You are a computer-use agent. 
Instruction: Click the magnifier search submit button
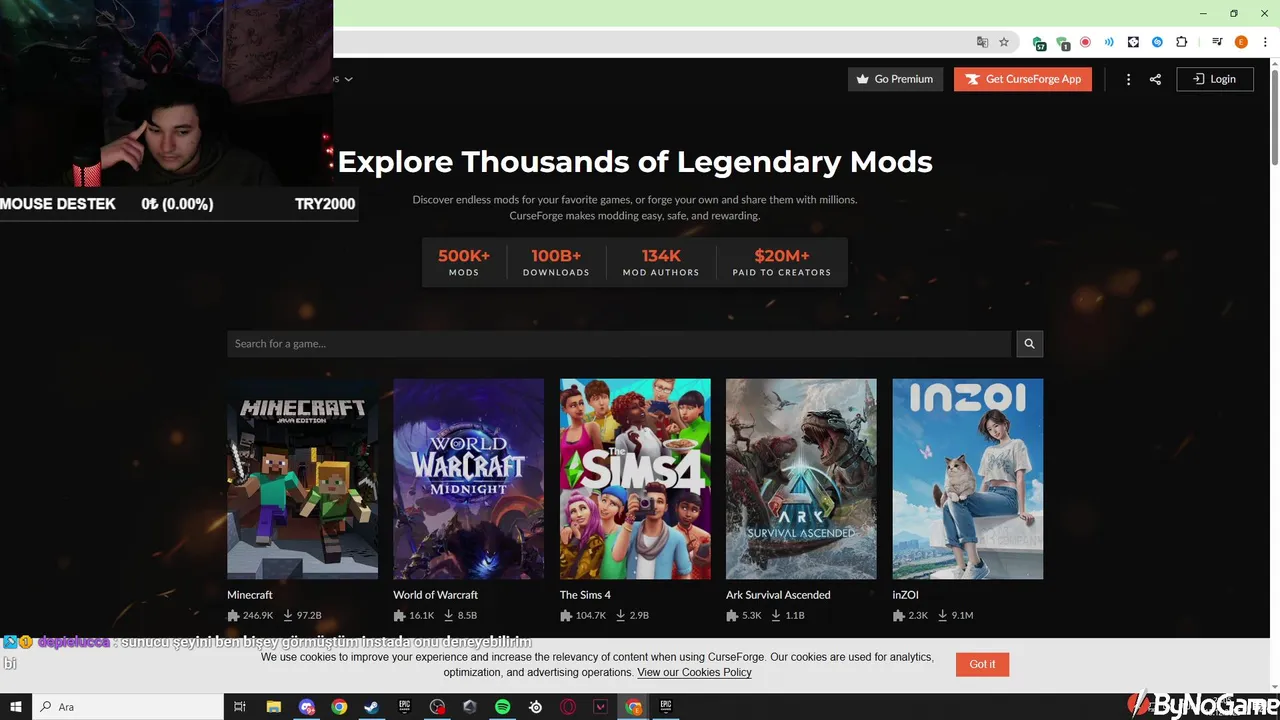1030,343
